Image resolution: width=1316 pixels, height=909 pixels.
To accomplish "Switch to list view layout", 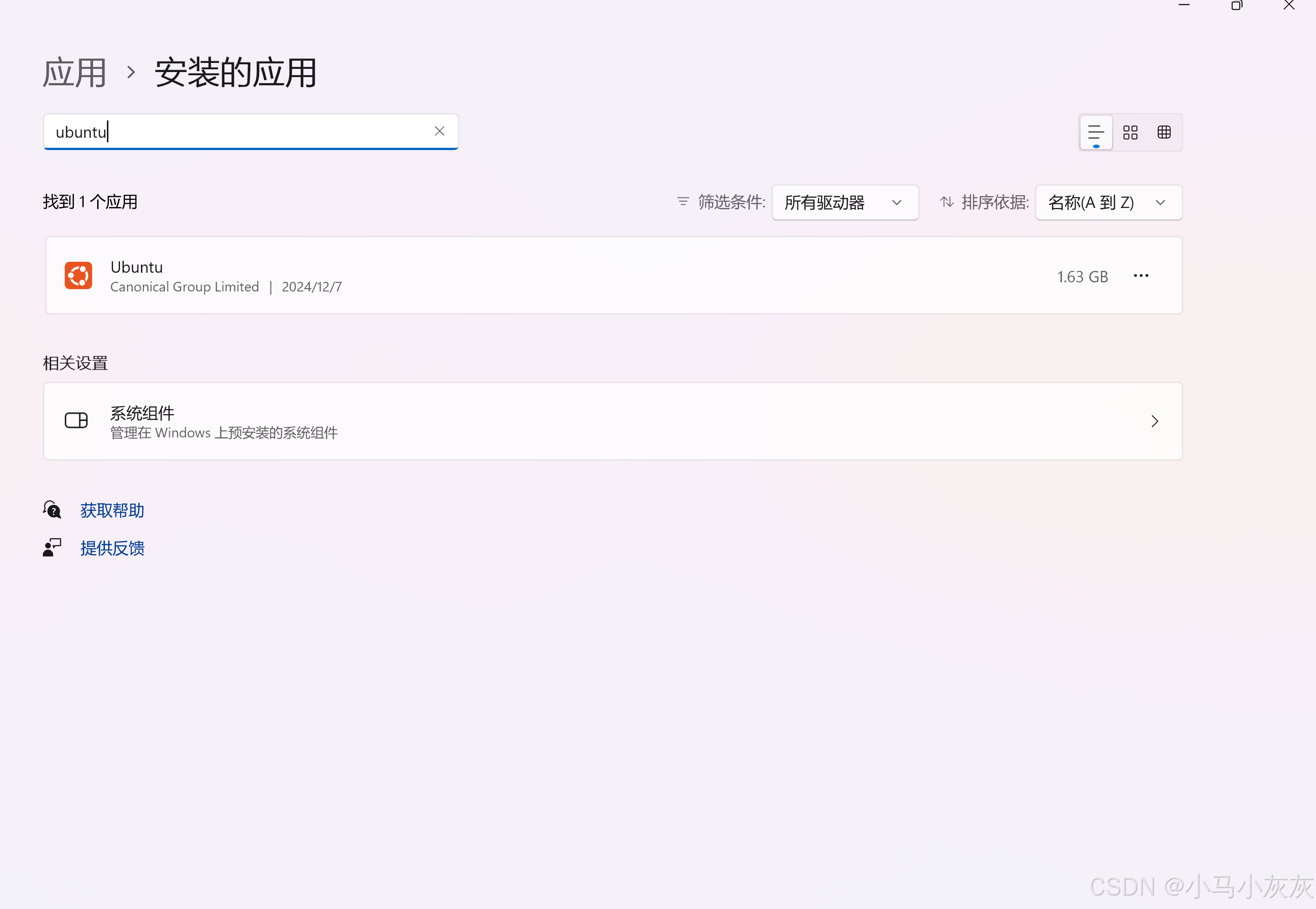I will [x=1096, y=133].
